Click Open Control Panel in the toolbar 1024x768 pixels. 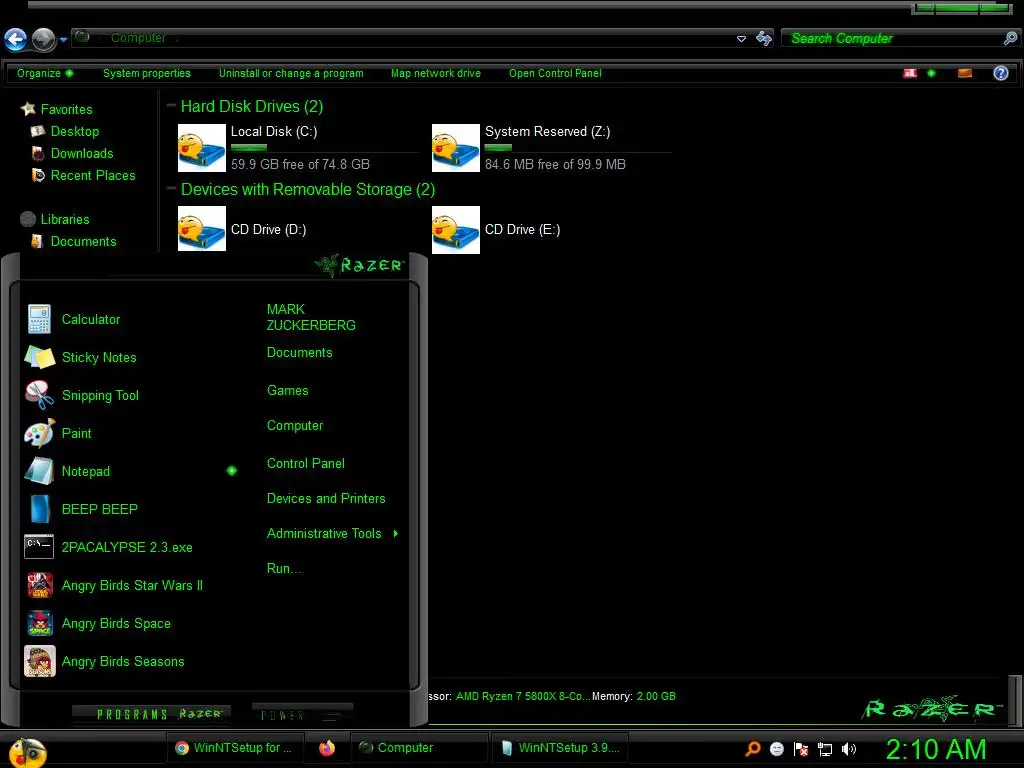[x=555, y=73]
